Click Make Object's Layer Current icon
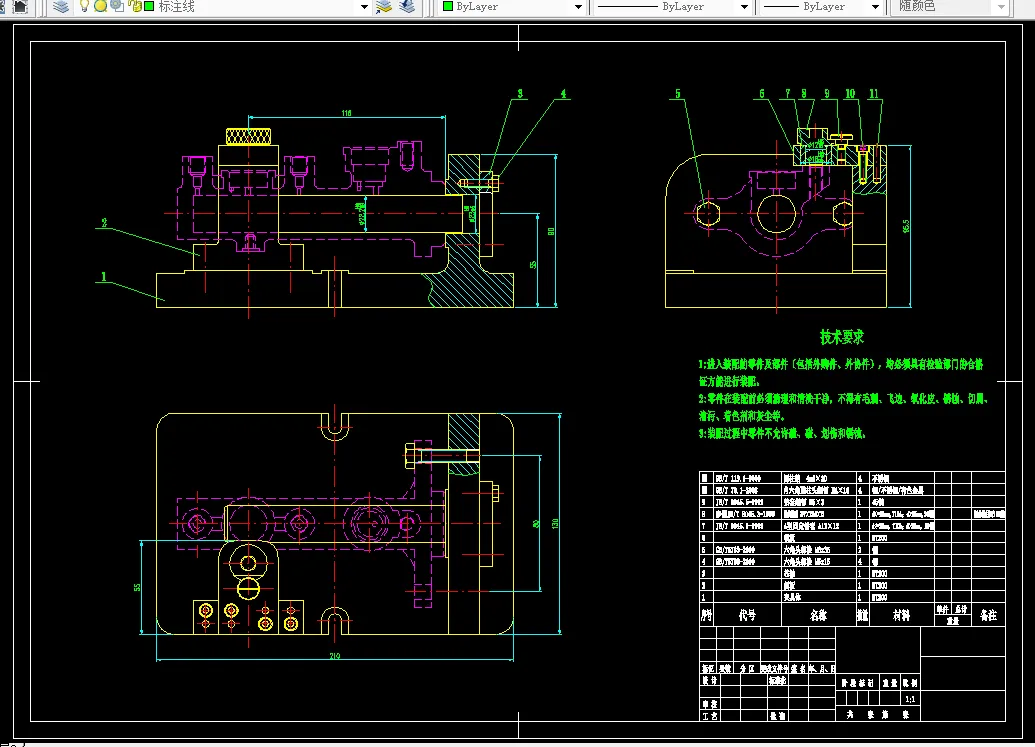Screen dimensions: 1035x747 (384, 7)
